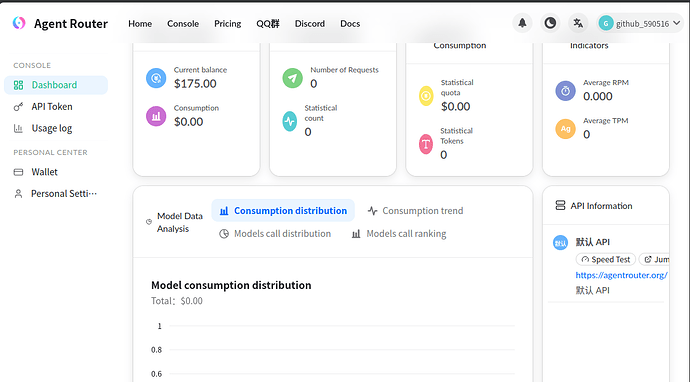Click the Dashboard grid icon
This screenshot has height=382, width=690.
click(18, 85)
